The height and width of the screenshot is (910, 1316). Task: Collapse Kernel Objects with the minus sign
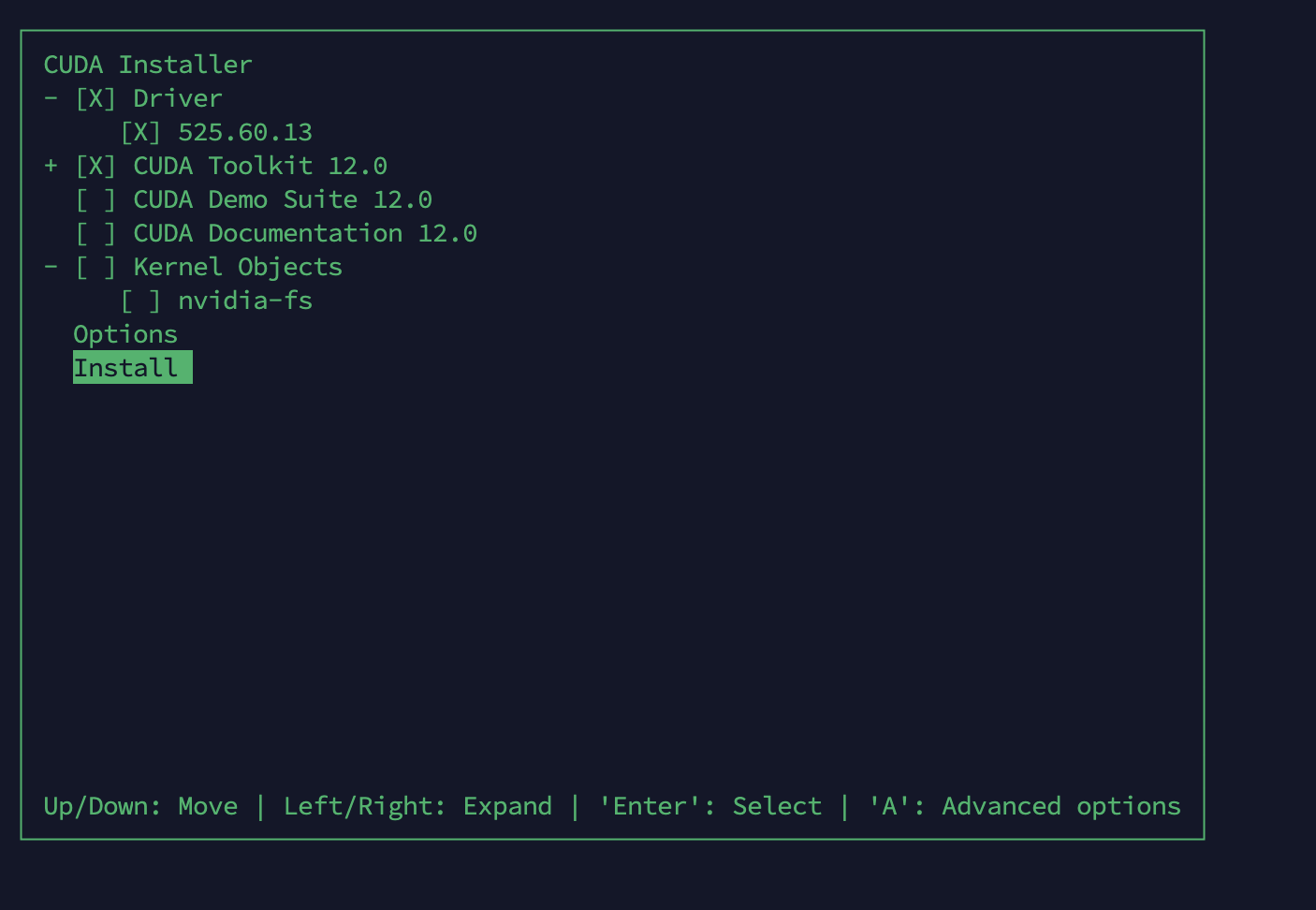51,267
